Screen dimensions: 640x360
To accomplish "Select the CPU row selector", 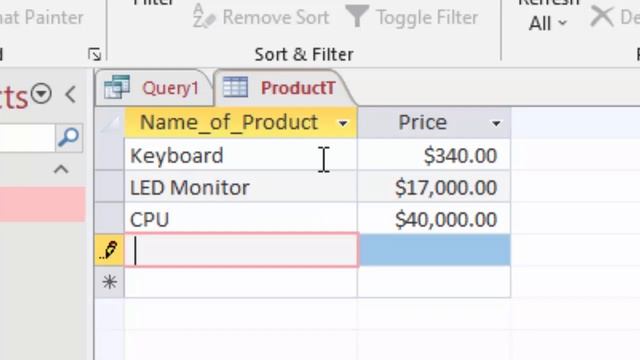I will pyautogui.click(x=109, y=219).
